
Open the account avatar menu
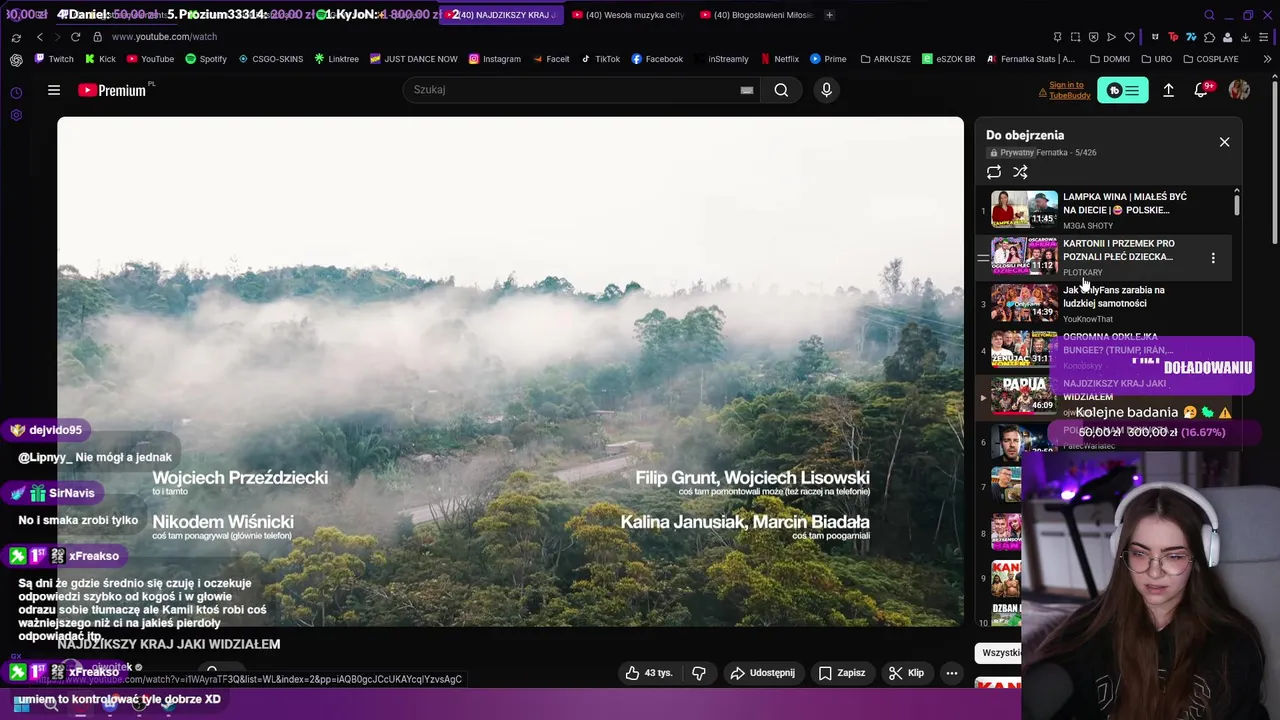pyautogui.click(x=1239, y=90)
